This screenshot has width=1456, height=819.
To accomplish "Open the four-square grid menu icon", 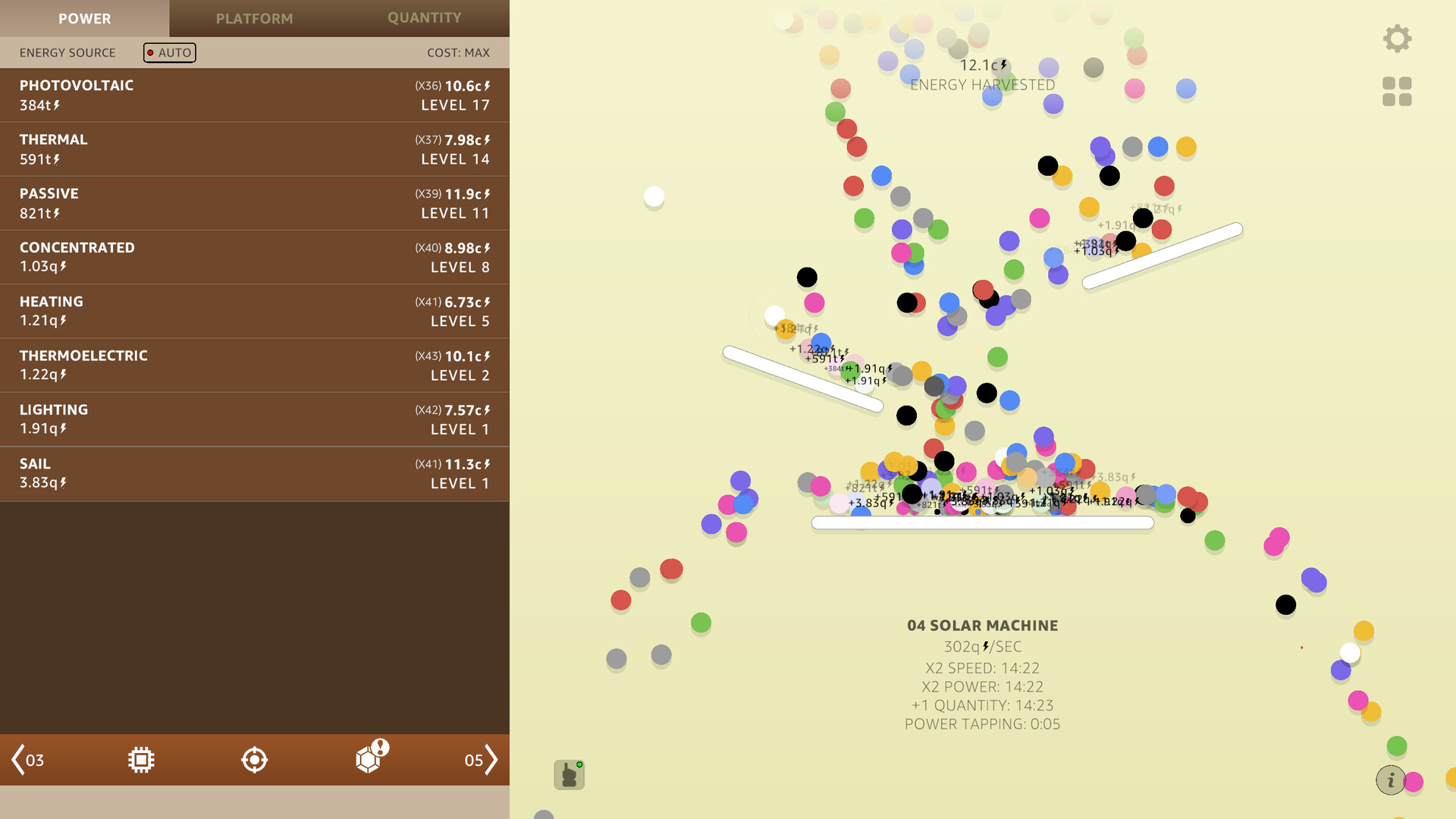I will pos(1397,92).
